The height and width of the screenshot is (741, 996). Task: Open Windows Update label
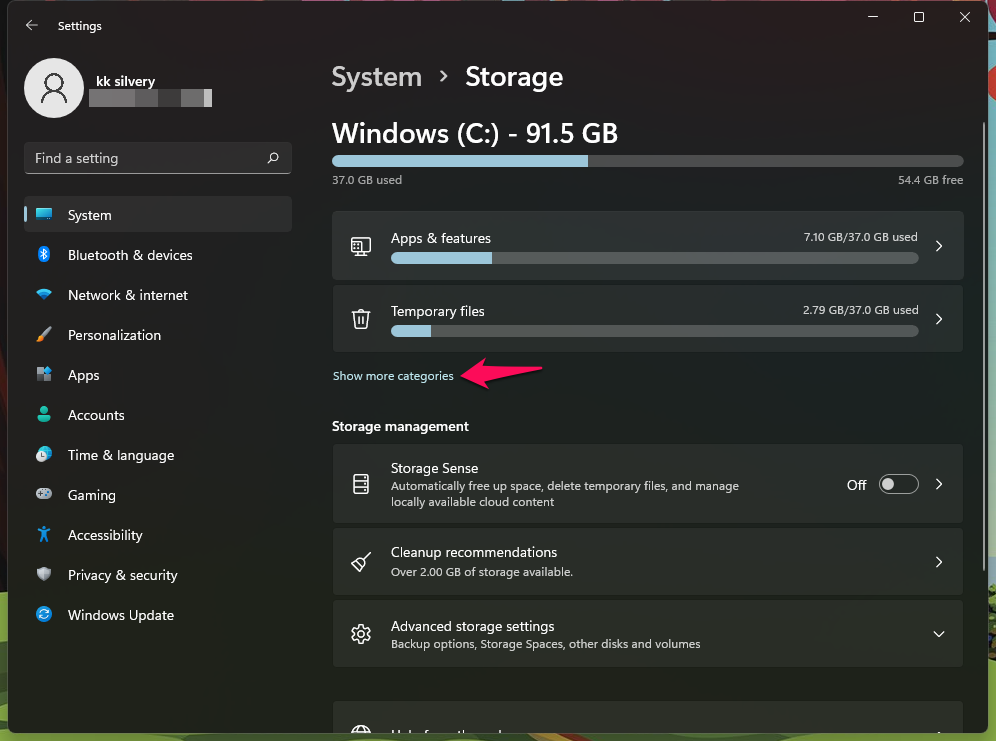(x=121, y=615)
